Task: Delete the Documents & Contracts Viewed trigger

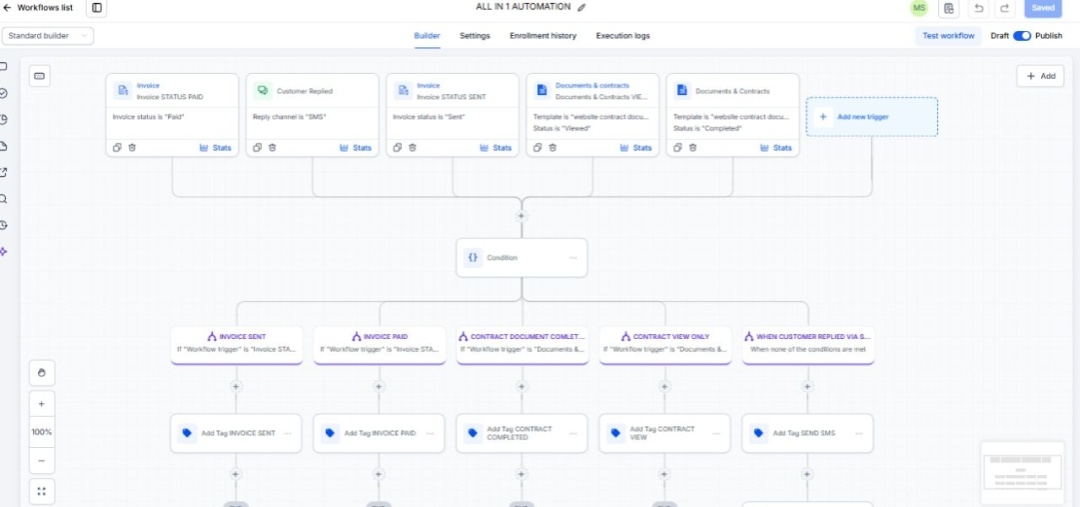Action: 552,147
